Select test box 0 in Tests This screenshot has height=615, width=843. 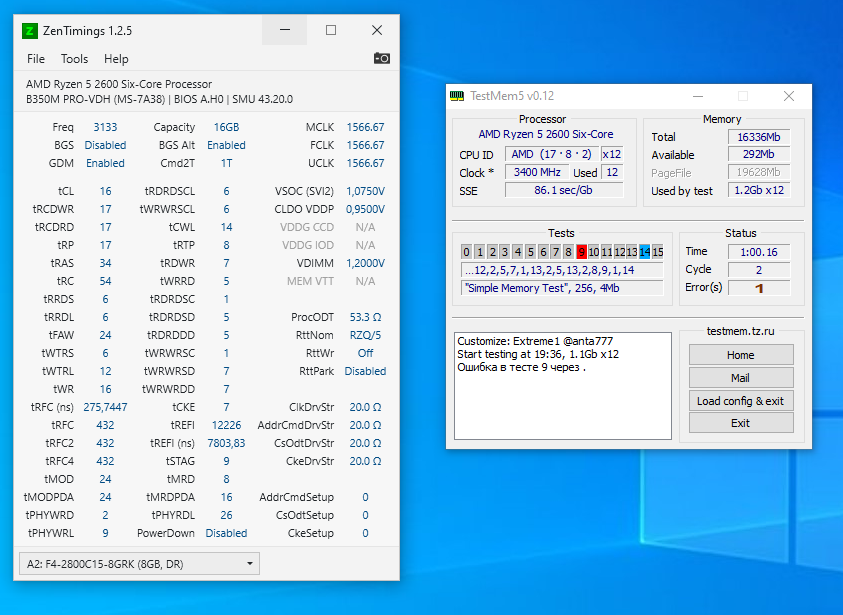(466, 252)
